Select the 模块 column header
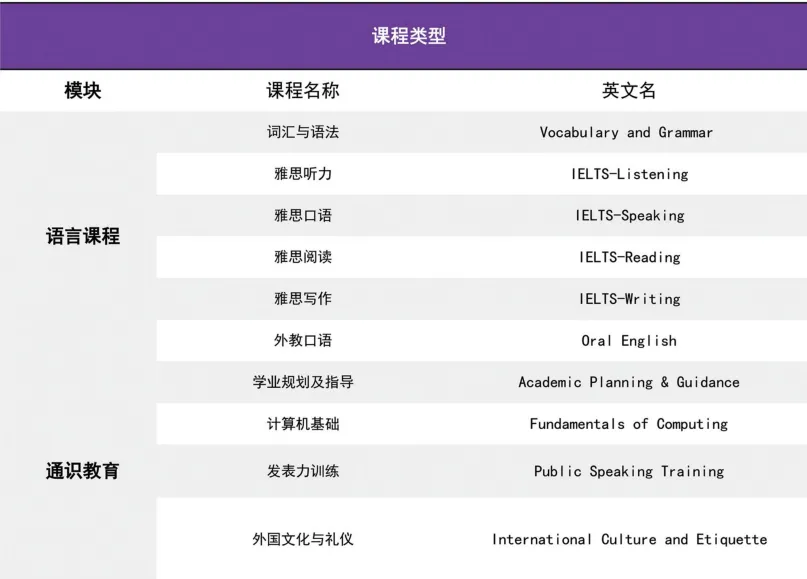 coord(83,89)
